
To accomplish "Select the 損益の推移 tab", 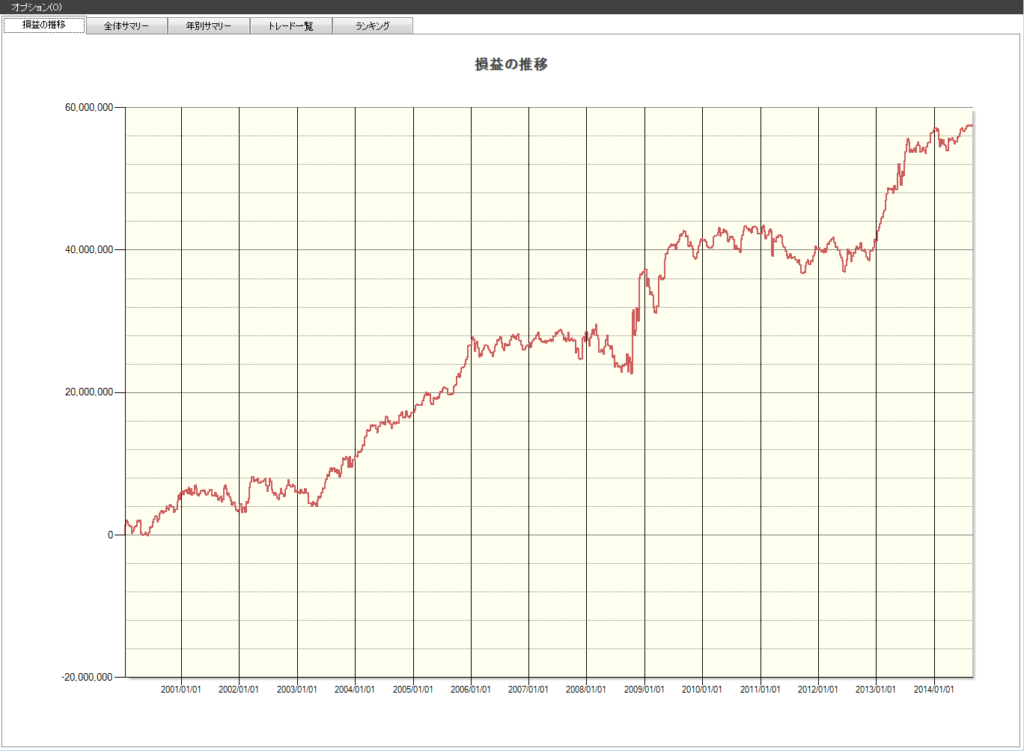I will click(44, 25).
